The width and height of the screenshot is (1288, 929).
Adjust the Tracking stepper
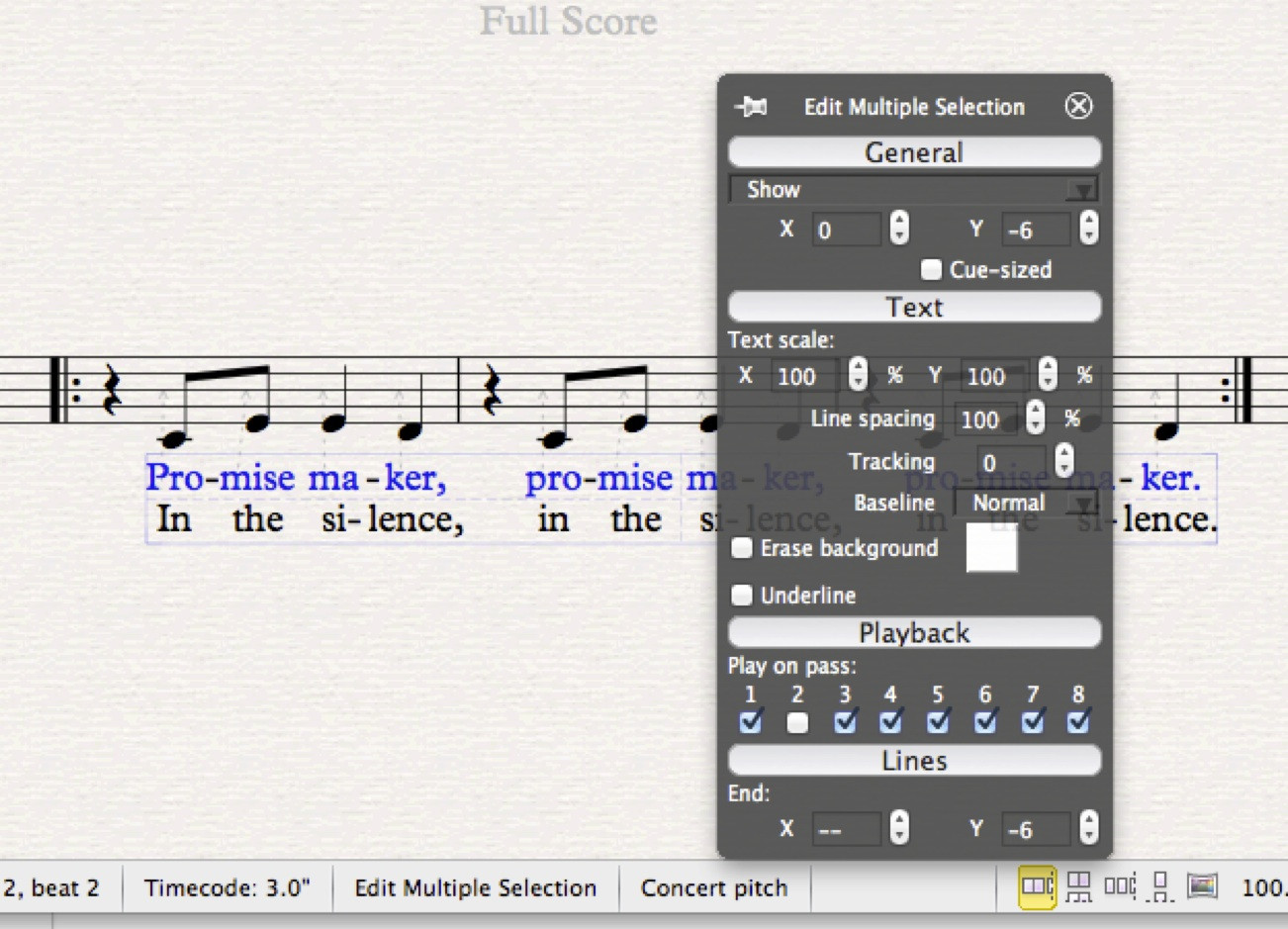1063,461
